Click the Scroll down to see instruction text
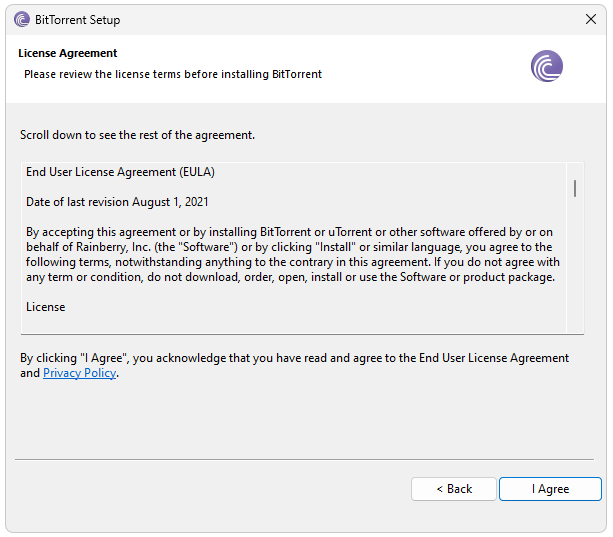This screenshot has width=613, height=537. (137, 135)
